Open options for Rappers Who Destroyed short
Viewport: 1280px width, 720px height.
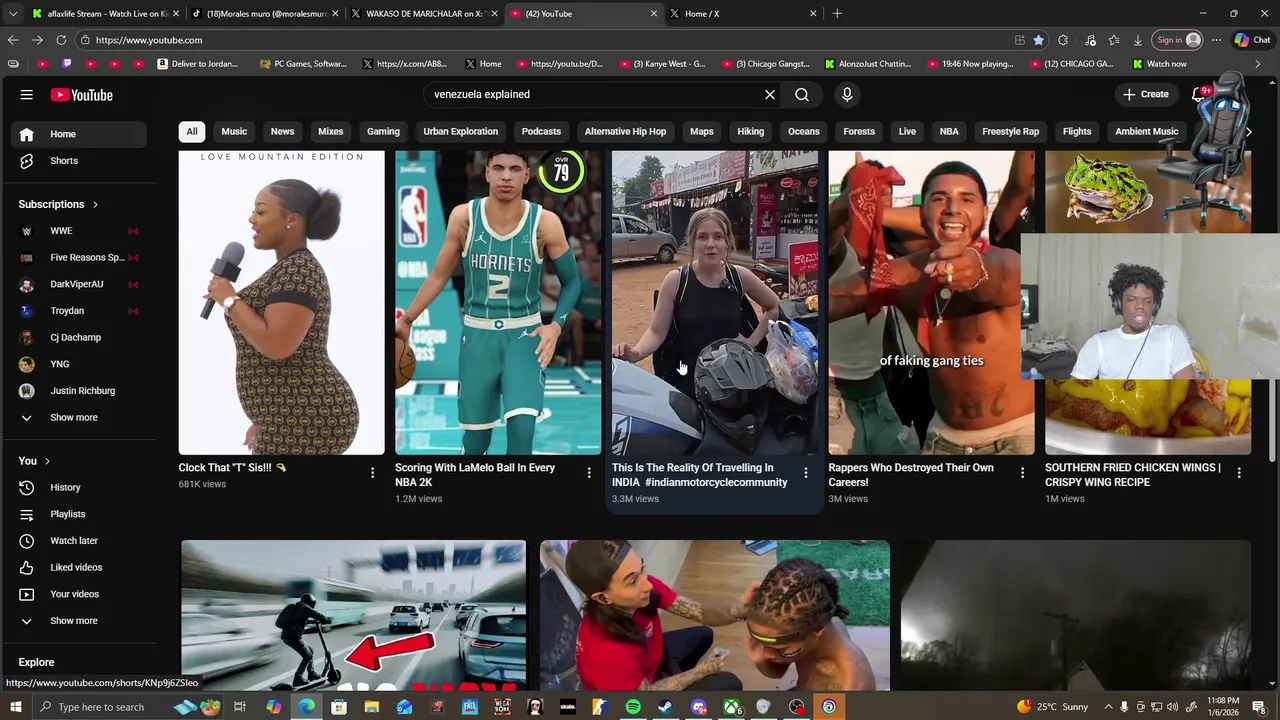point(1022,472)
